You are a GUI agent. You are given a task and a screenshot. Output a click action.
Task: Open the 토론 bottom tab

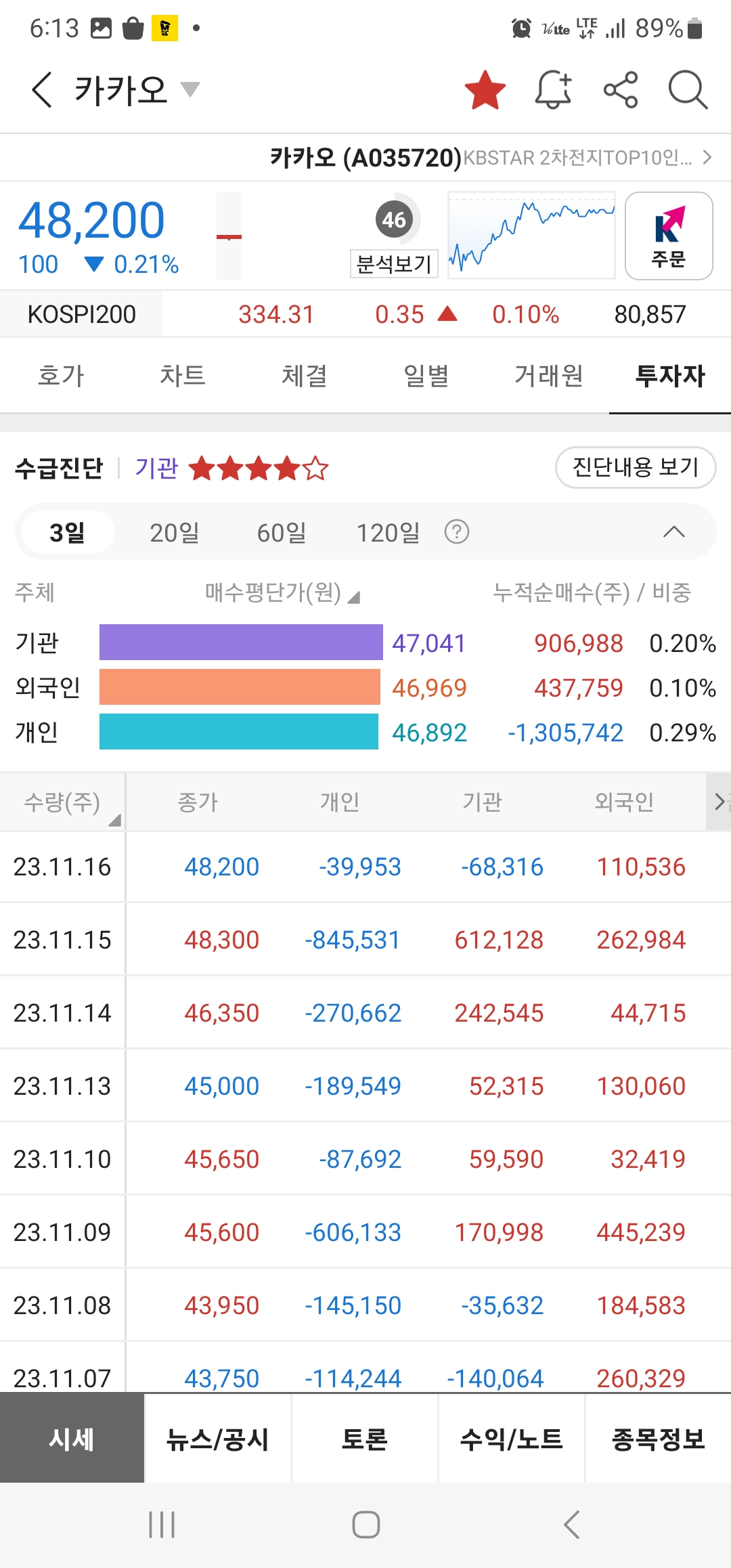click(x=365, y=1439)
